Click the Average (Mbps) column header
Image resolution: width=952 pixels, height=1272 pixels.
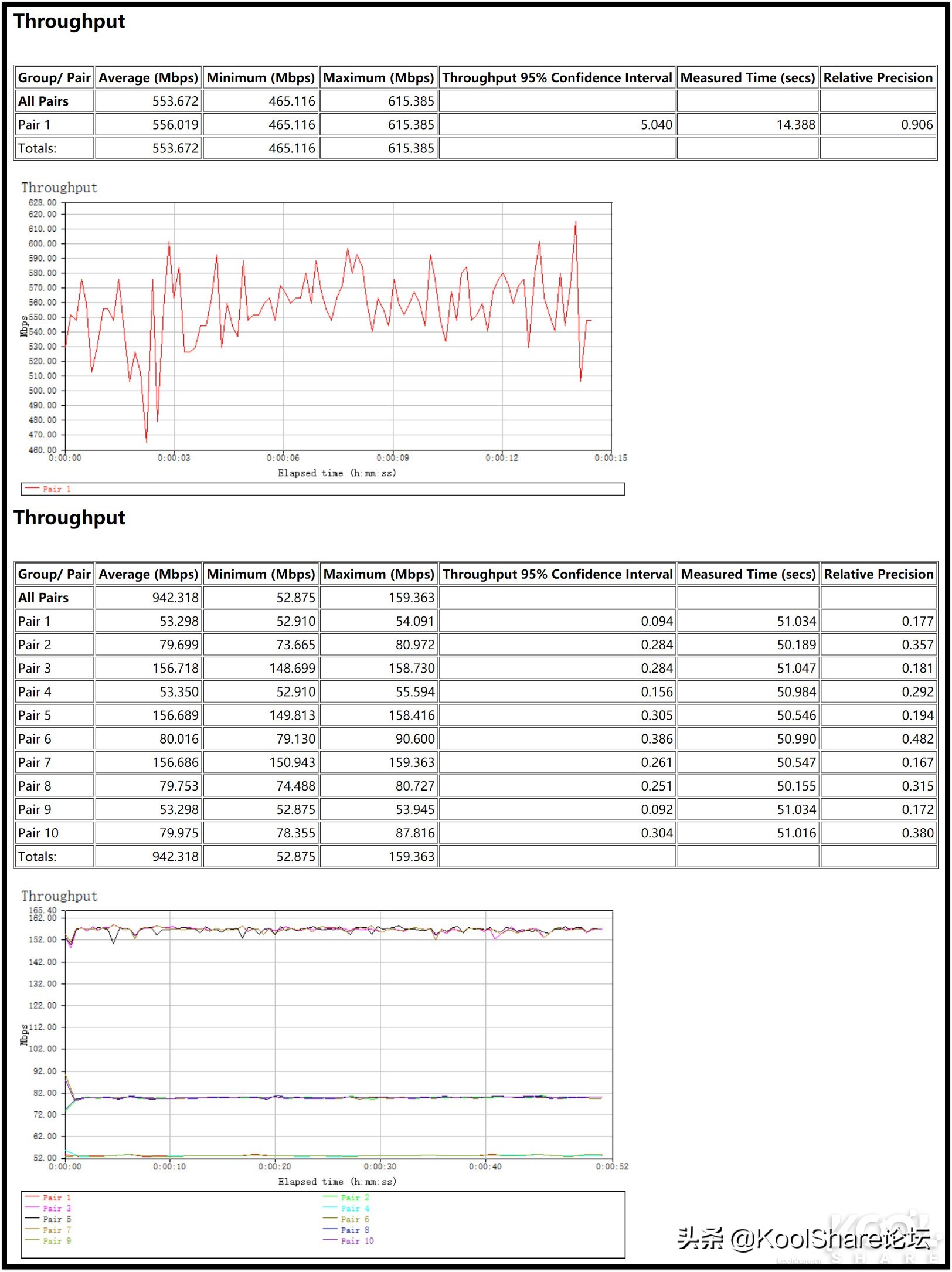point(148,77)
